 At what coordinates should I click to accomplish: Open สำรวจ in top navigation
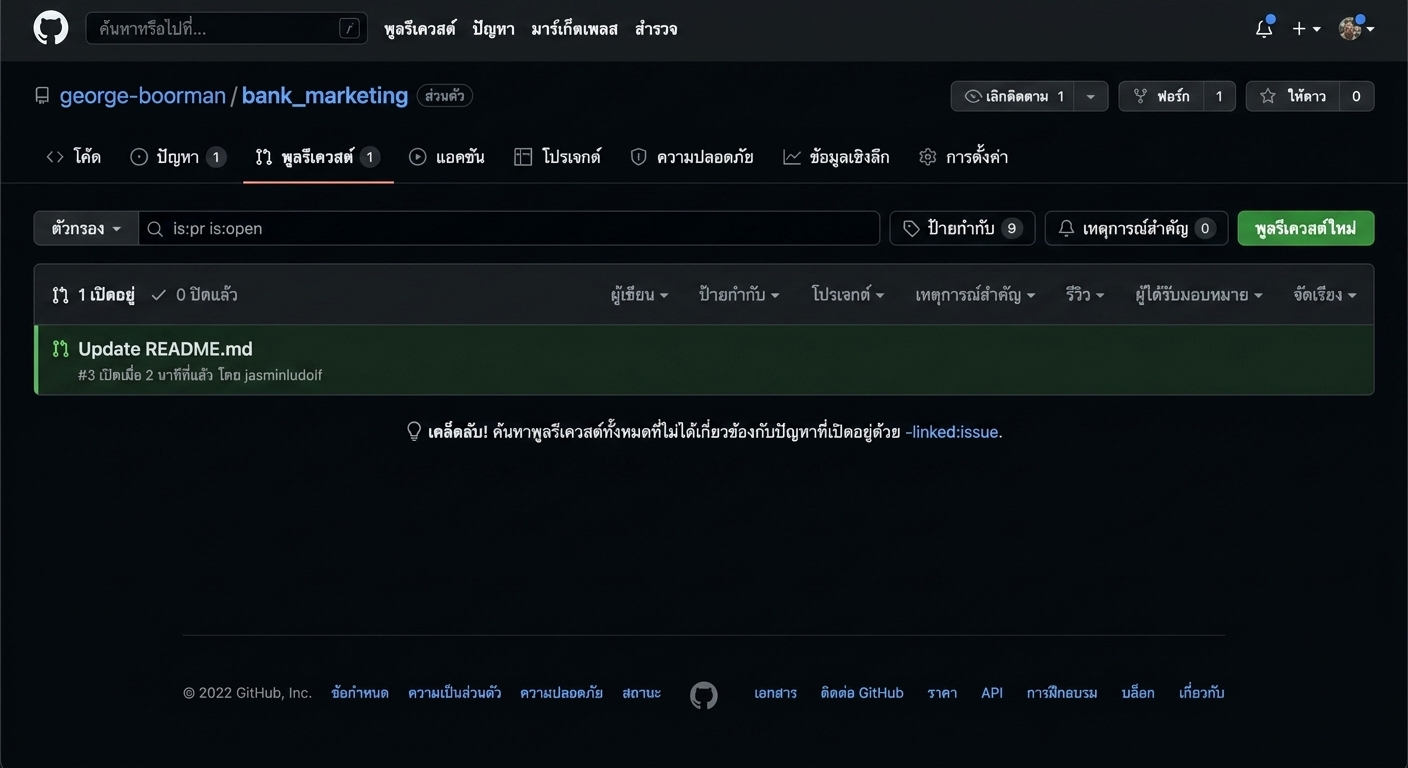click(656, 29)
